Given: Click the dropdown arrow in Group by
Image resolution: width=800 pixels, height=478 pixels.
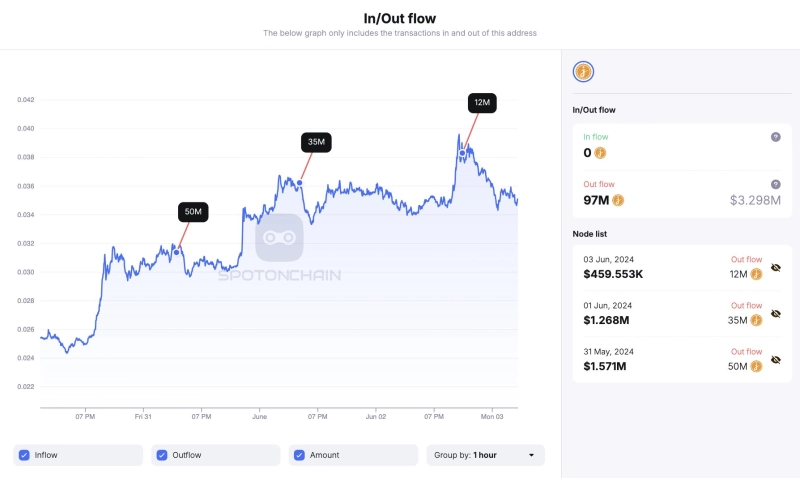Looking at the screenshot, I should point(531,455).
